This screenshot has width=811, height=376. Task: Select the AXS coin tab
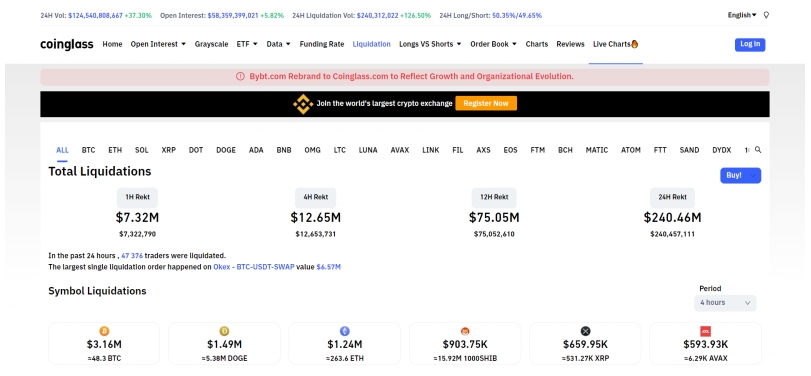click(x=484, y=150)
